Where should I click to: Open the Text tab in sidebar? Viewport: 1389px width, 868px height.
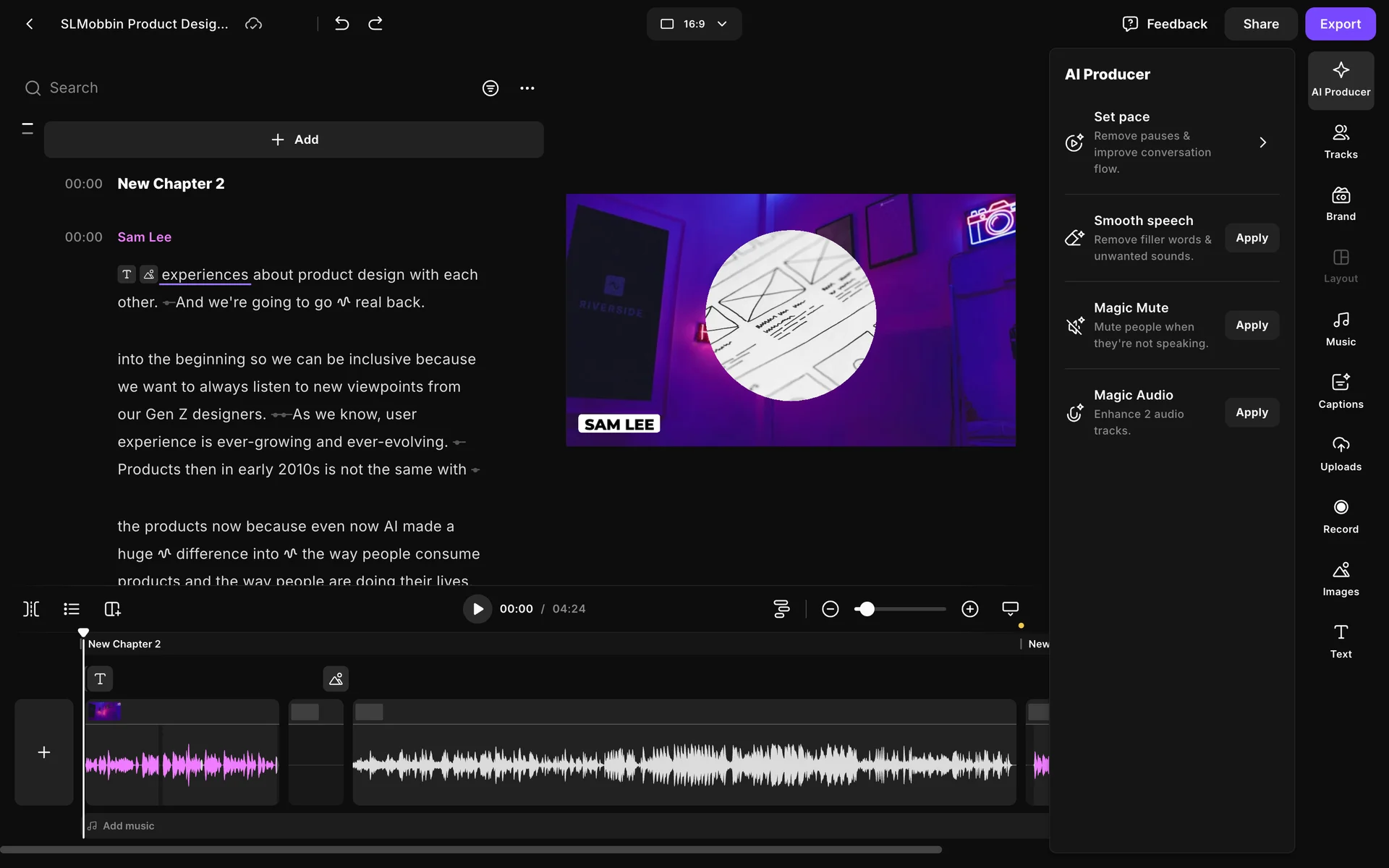click(1341, 641)
